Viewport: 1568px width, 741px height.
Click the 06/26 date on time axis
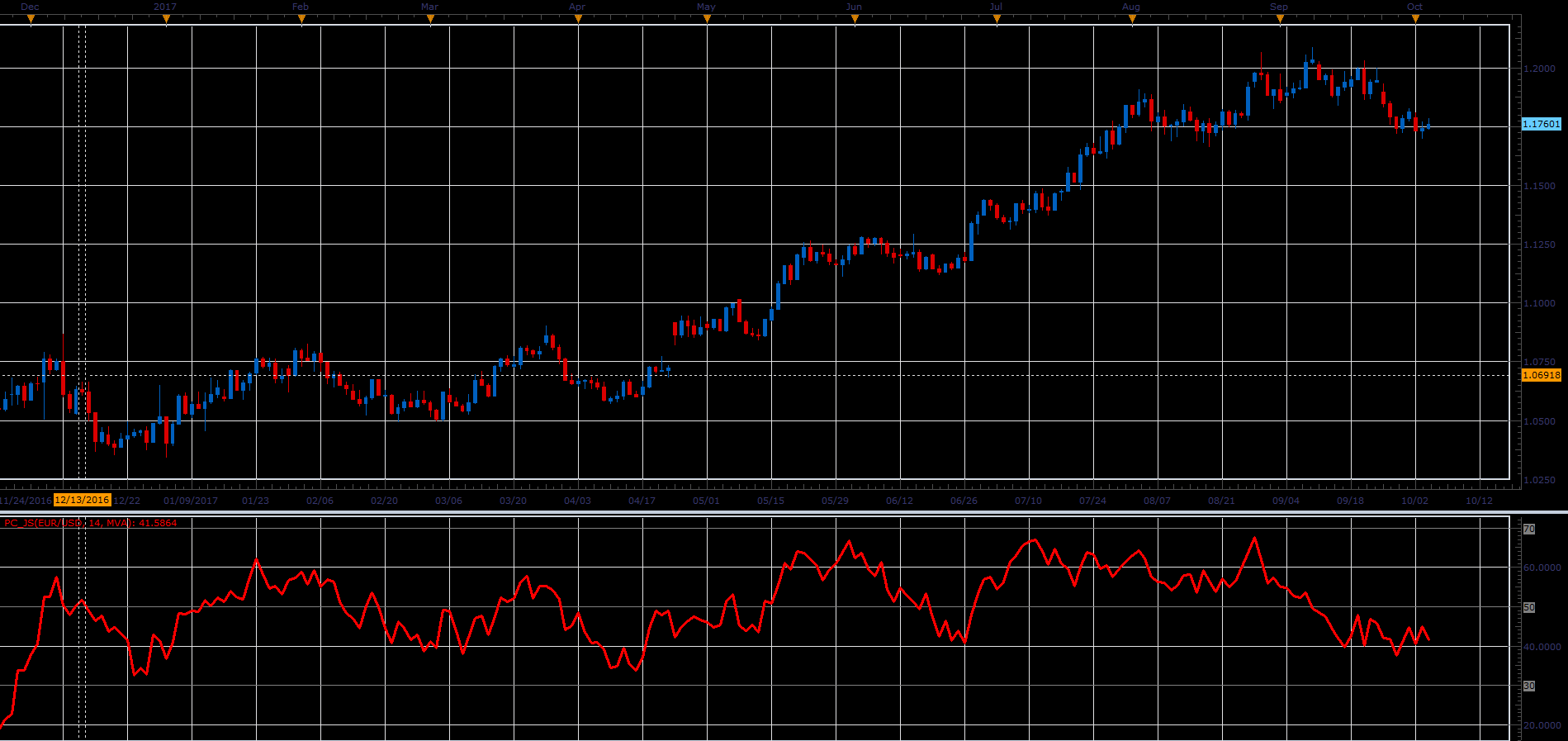(964, 501)
